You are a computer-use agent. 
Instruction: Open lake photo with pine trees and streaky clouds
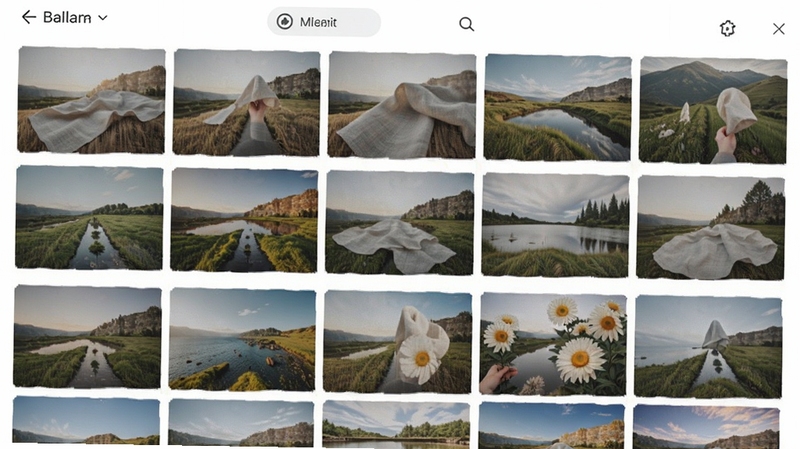[555, 225]
